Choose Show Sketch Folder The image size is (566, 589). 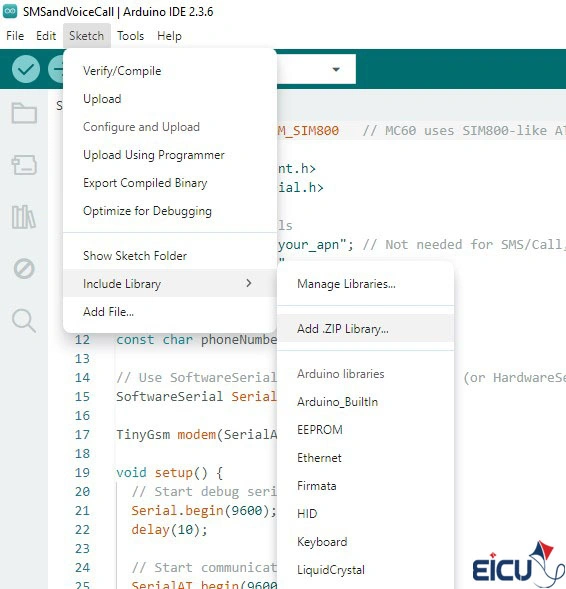click(170, 256)
